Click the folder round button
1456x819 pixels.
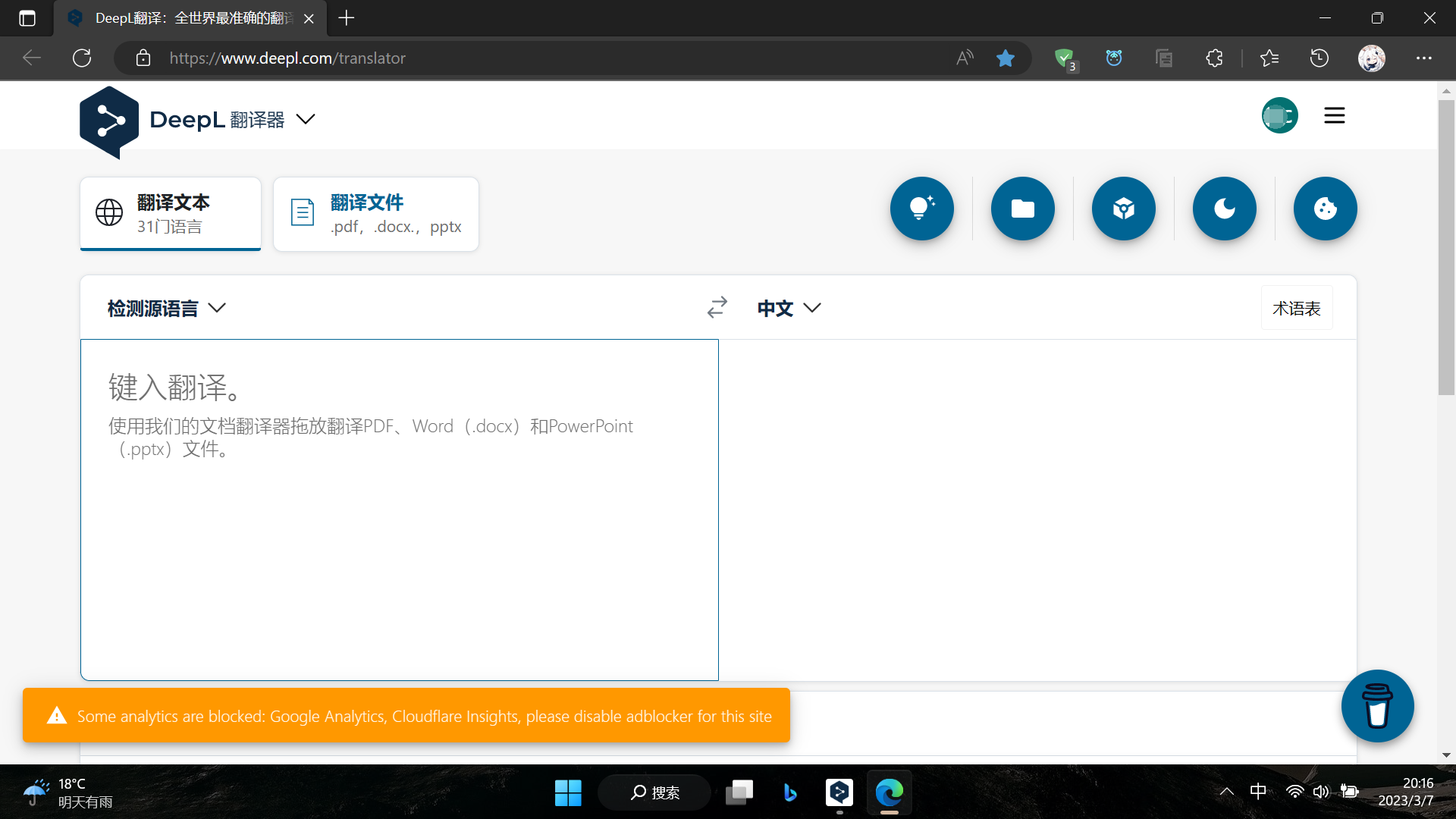pyautogui.click(x=1023, y=209)
